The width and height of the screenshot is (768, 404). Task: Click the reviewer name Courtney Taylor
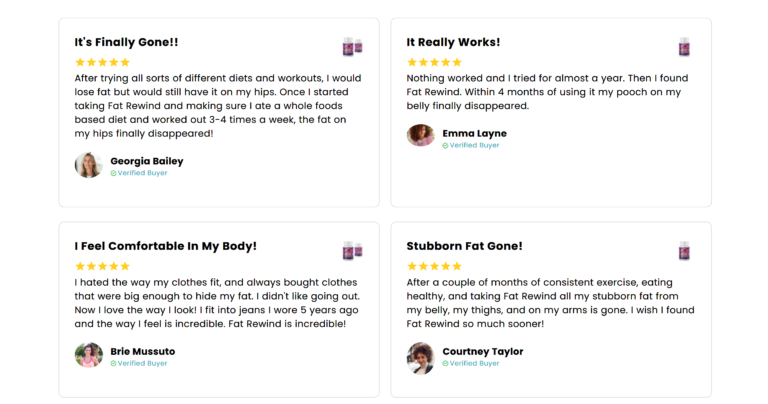(x=483, y=352)
